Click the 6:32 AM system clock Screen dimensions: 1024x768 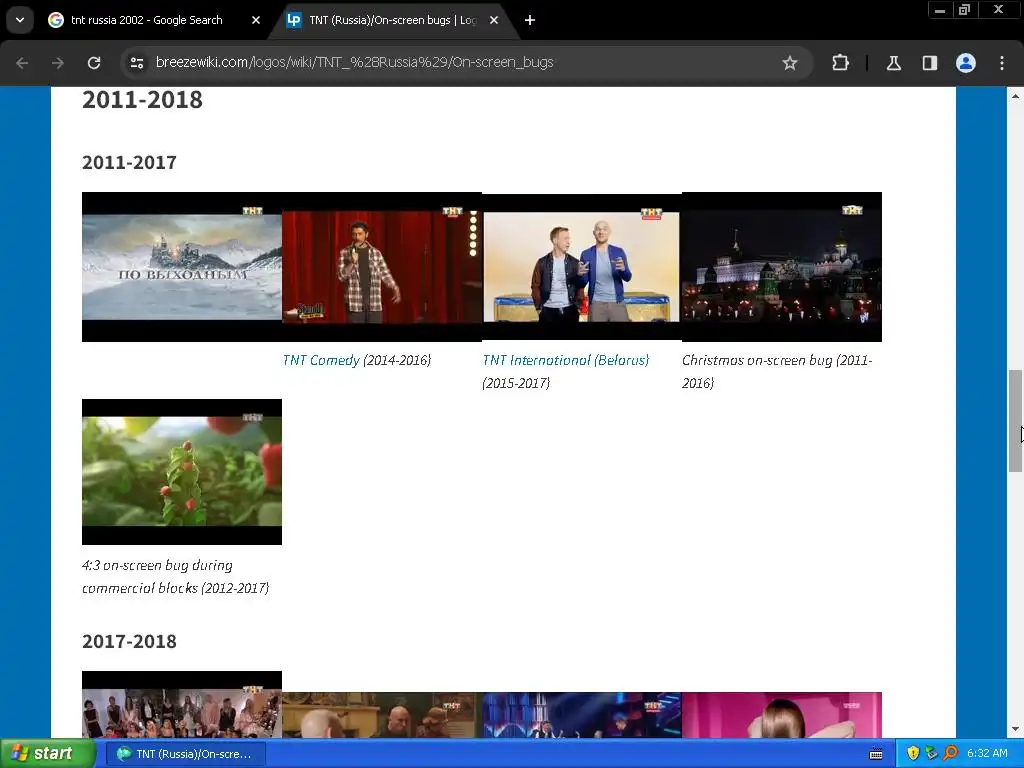click(987, 754)
